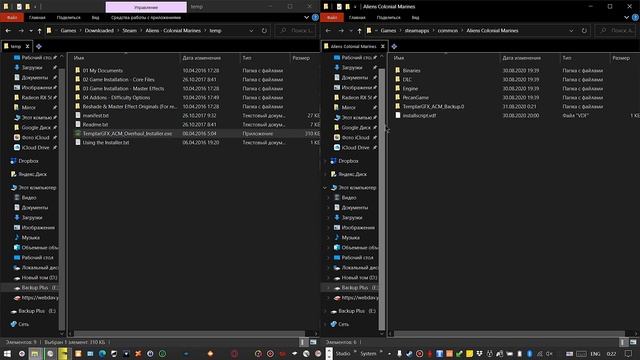The width and height of the screenshot is (640, 360).
Task: Show hidden tray icons arrow
Action: (x=389, y=353)
